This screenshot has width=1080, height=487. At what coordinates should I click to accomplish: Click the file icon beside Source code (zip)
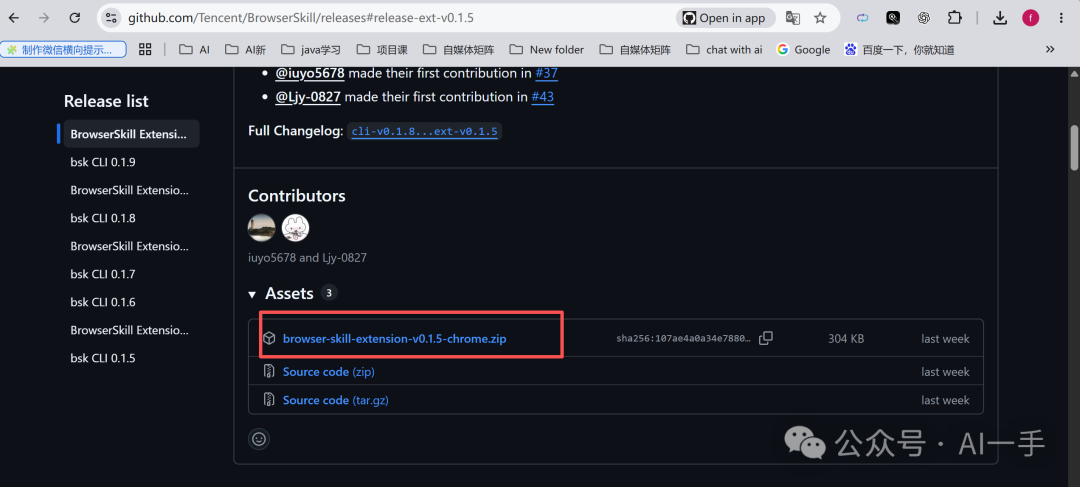(x=269, y=371)
